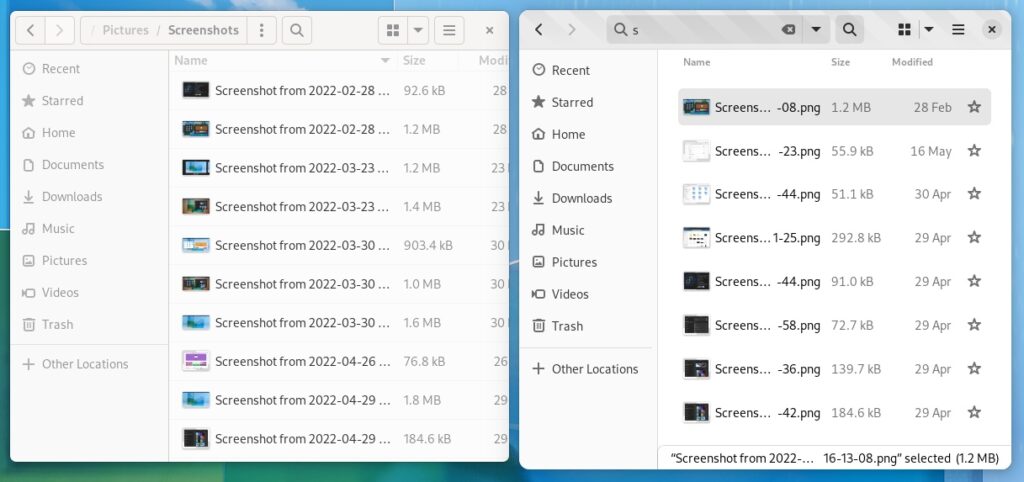
Task: Star the 55.9 kB file from 16 May
Action: point(974,151)
